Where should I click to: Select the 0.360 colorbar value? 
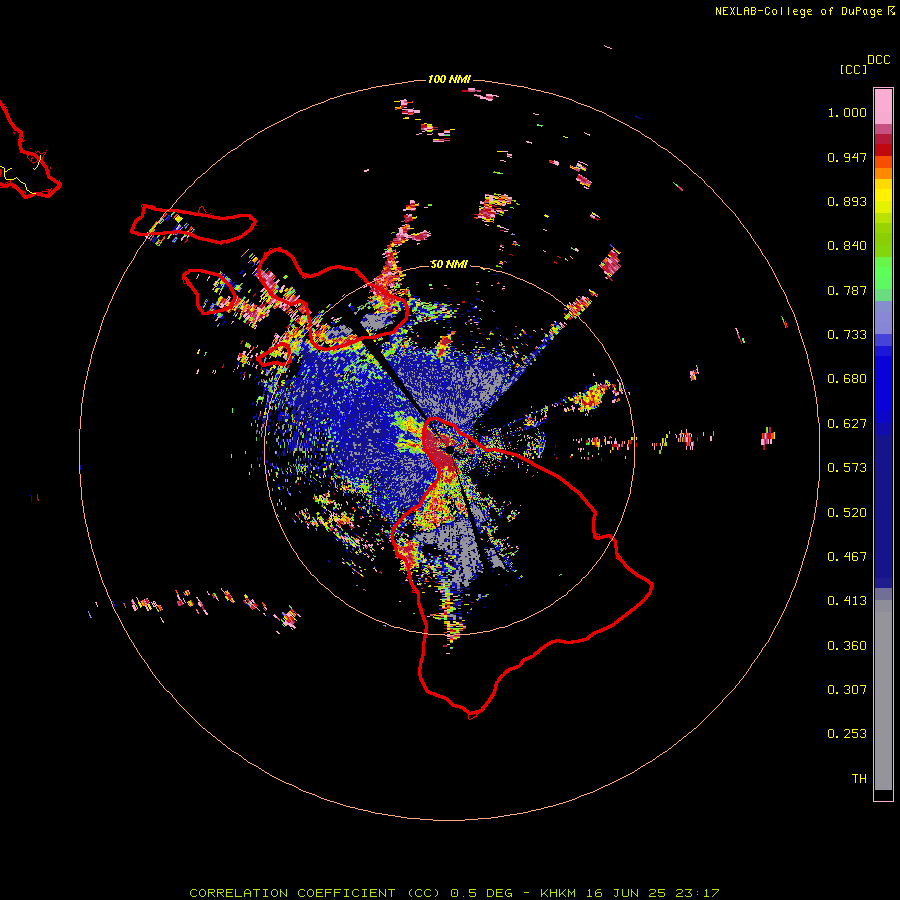click(x=847, y=646)
